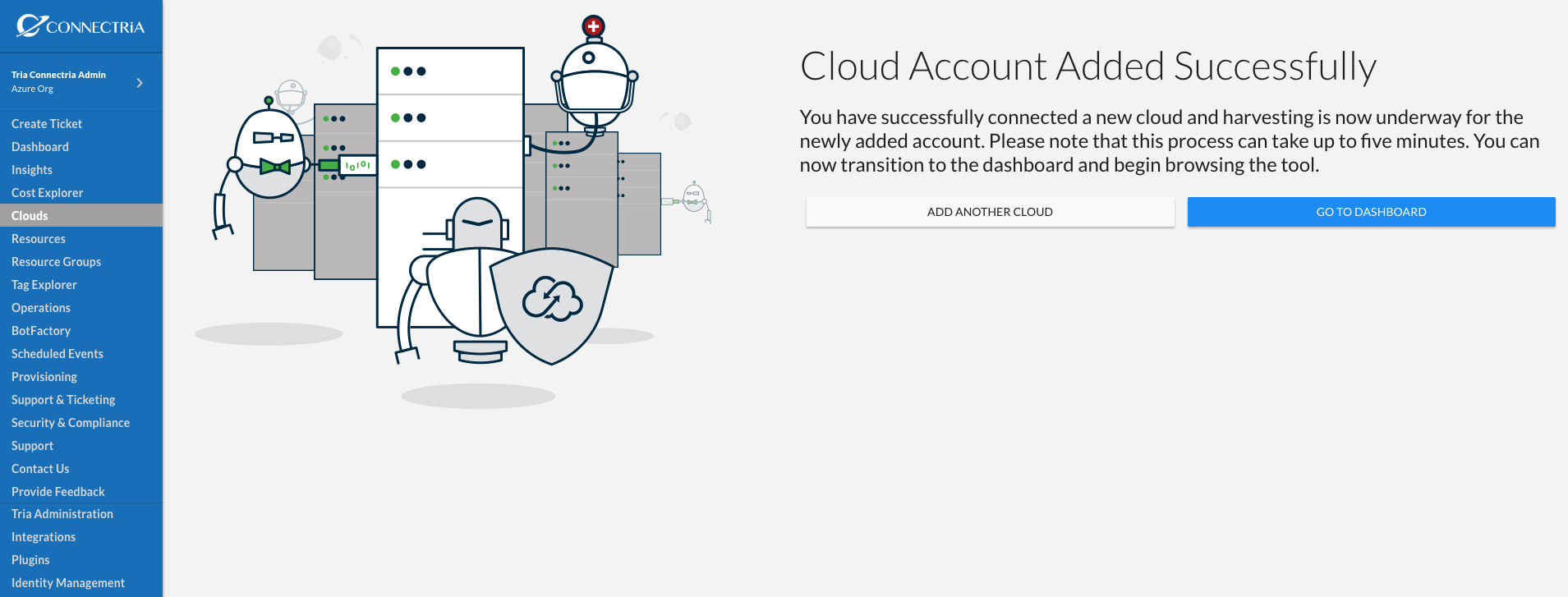Click the Go To Dashboard button
This screenshot has height=597, width=1568.
[x=1372, y=212]
